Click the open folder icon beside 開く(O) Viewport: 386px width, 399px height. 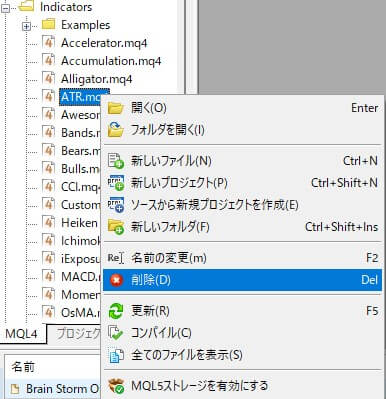coord(116,108)
